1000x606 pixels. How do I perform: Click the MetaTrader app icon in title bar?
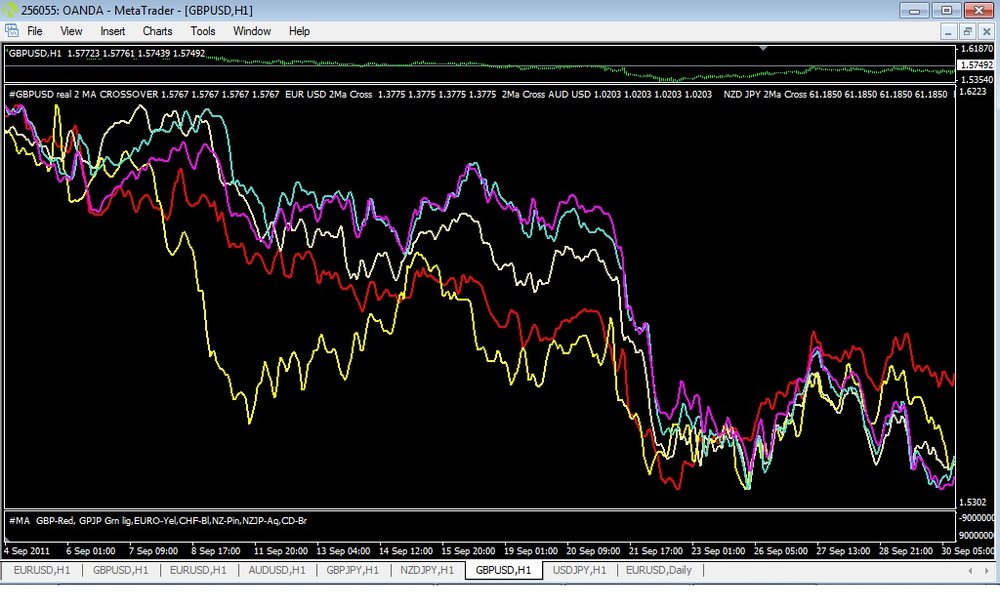click(x=9, y=10)
